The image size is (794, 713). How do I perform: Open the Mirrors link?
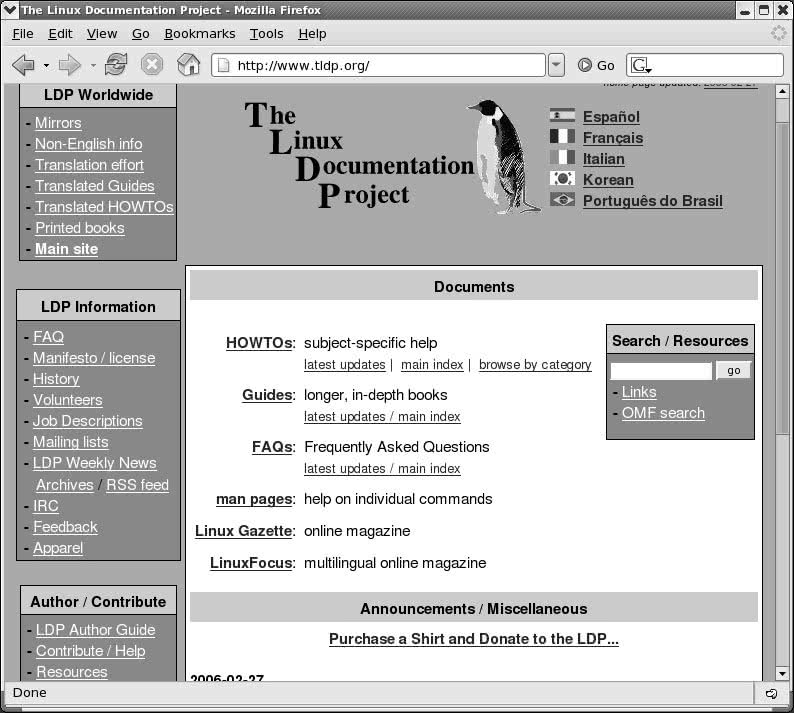pos(58,123)
